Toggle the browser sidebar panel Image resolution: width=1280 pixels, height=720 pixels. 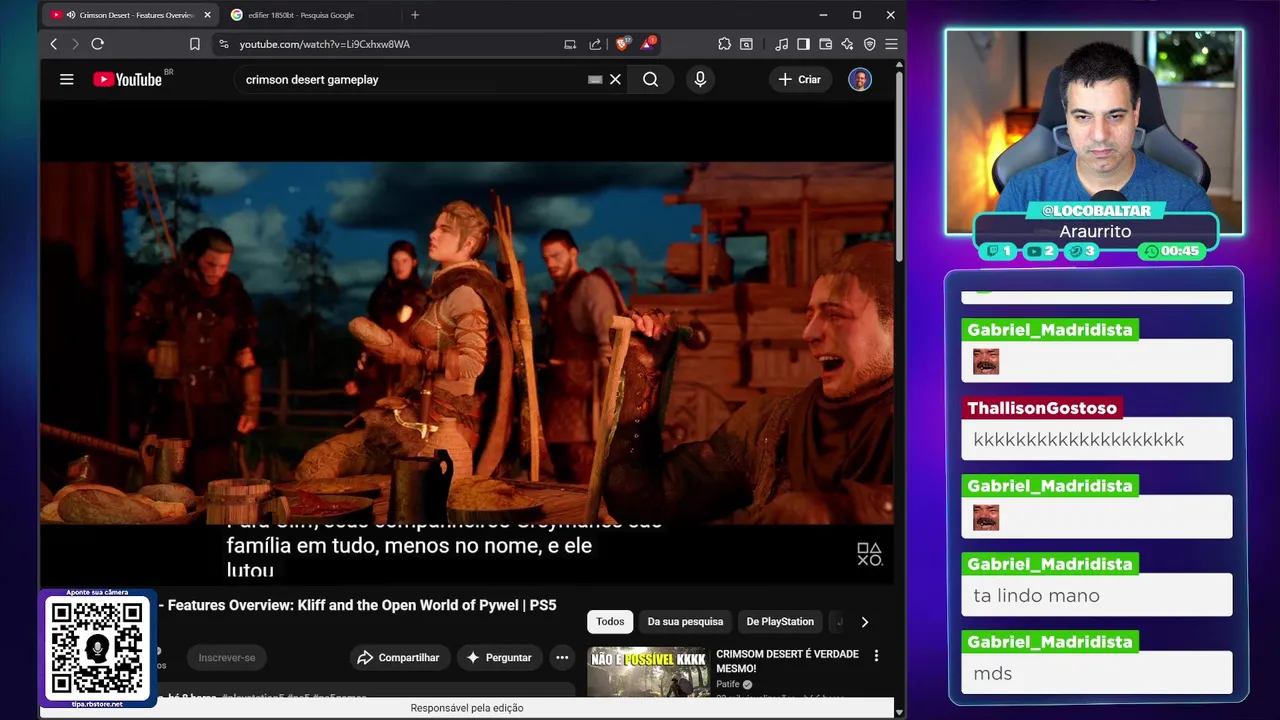tap(803, 44)
